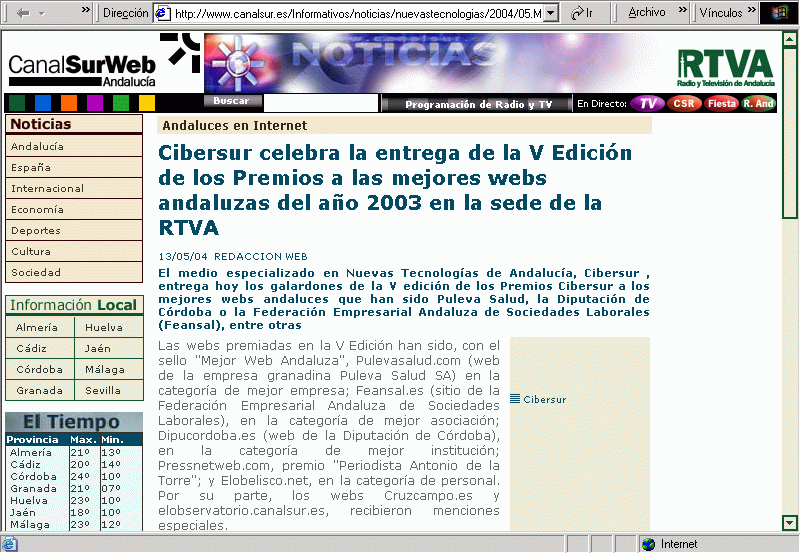Open the address bar dropdown arrow
The height and width of the screenshot is (553, 800).
pos(551,13)
